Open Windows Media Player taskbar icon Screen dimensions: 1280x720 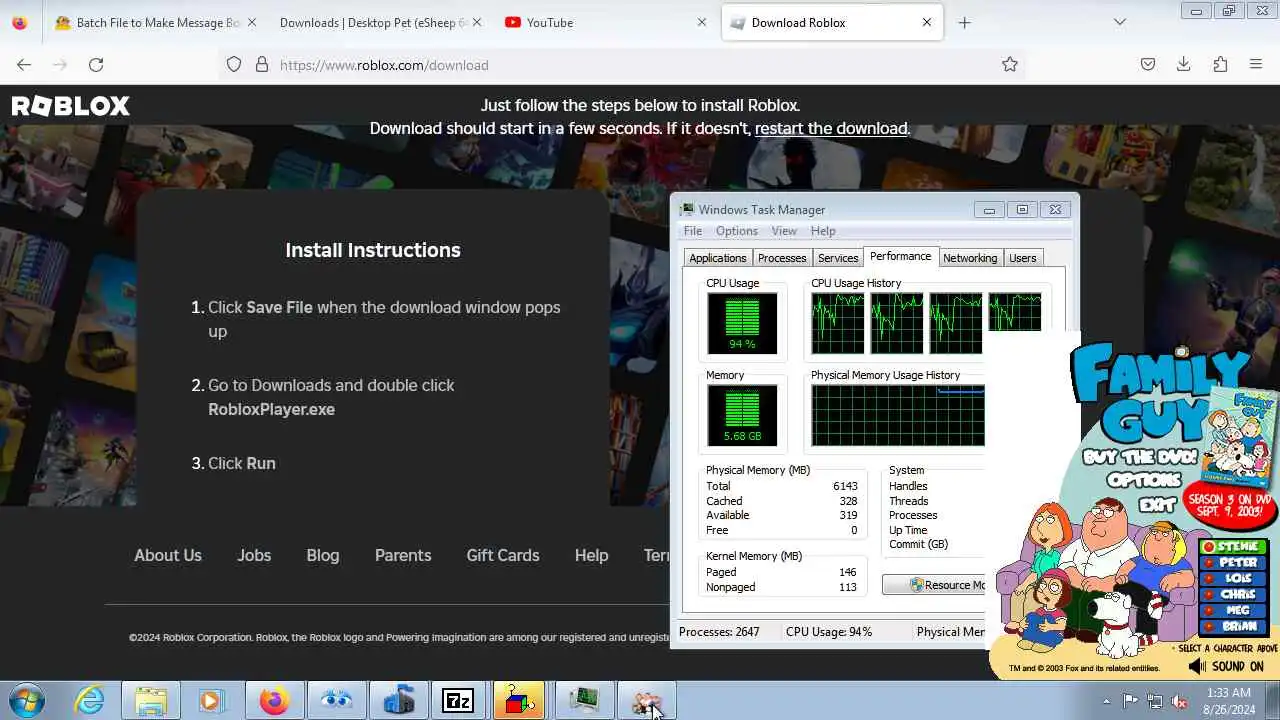coord(211,701)
